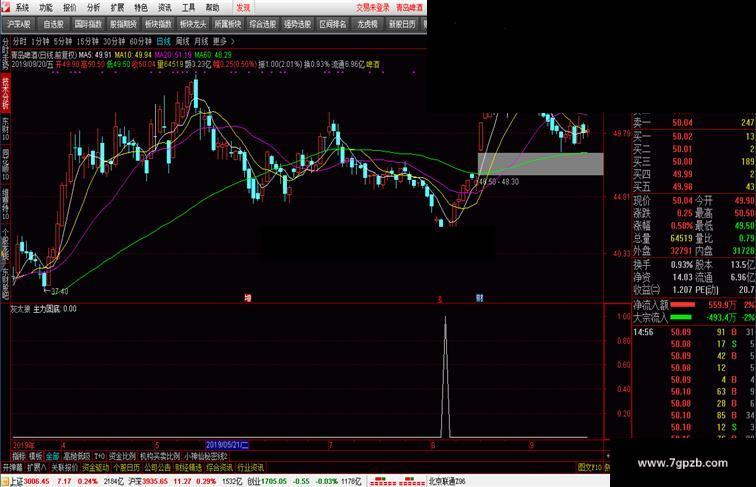Switch chart period to 15分钟
Viewport: 756px width, 487px height.
[x=87, y=41]
